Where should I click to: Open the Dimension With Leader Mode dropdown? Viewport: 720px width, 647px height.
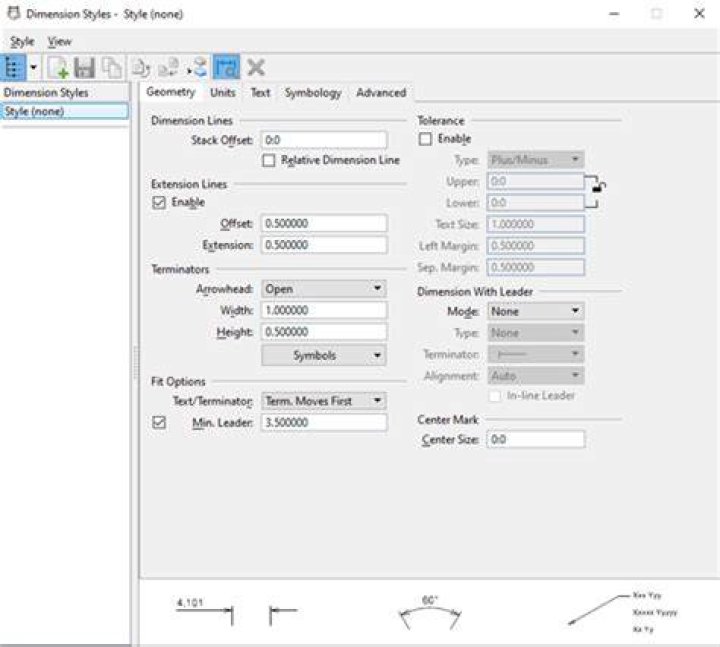[x=535, y=311]
